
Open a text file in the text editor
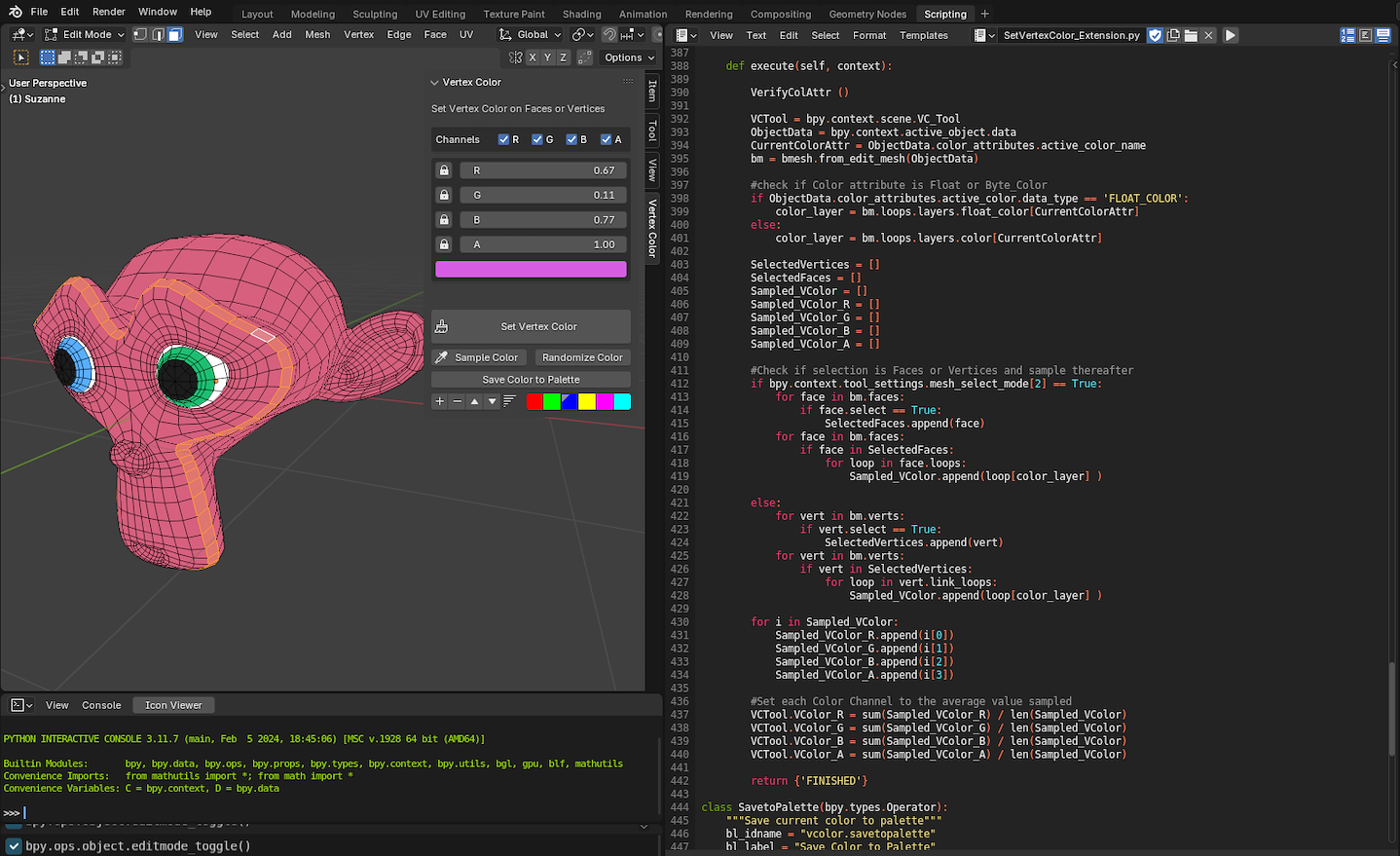(x=1190, y=35)
